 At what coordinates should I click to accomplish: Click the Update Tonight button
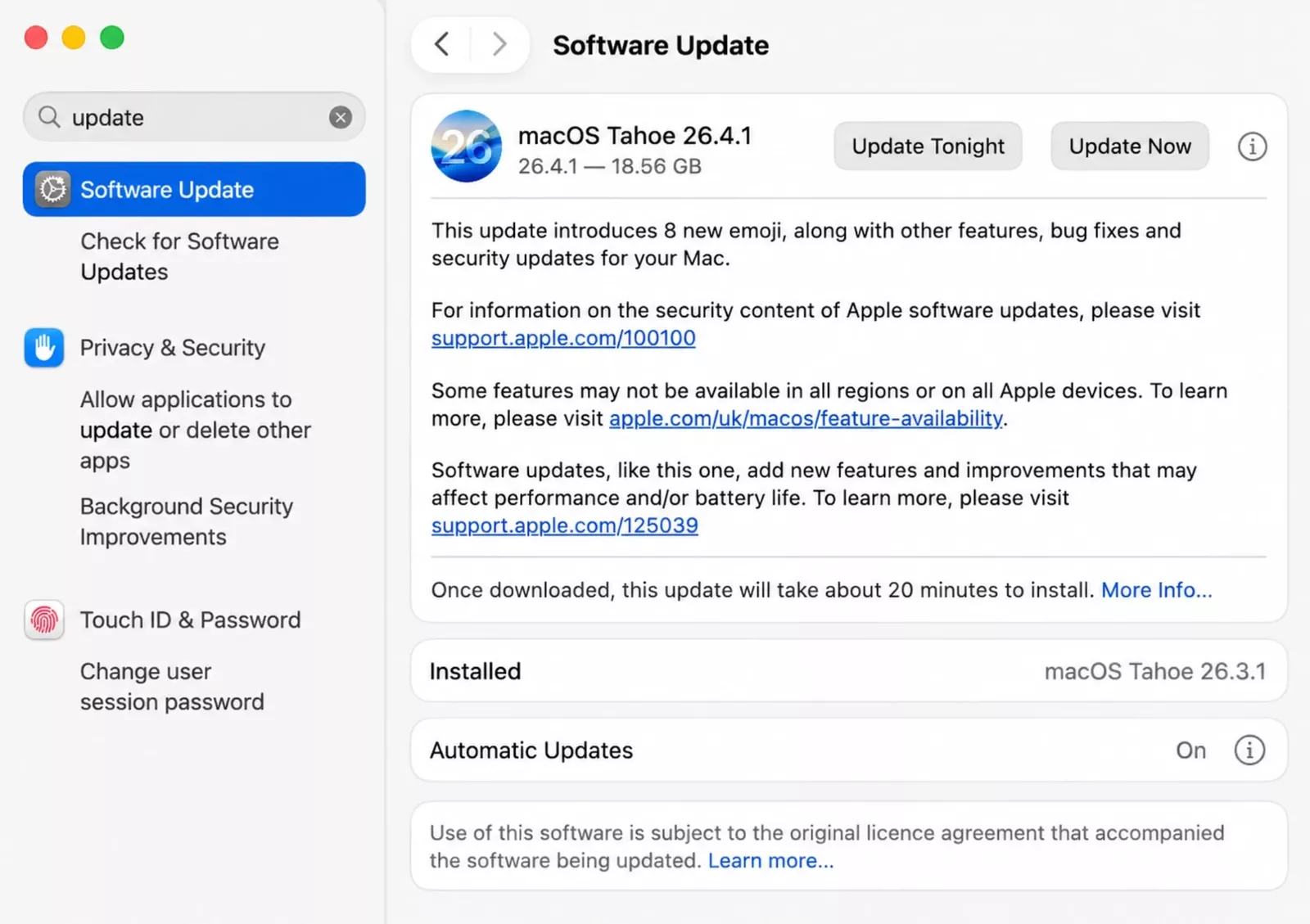pyautogui.click(x=928, y=146)
